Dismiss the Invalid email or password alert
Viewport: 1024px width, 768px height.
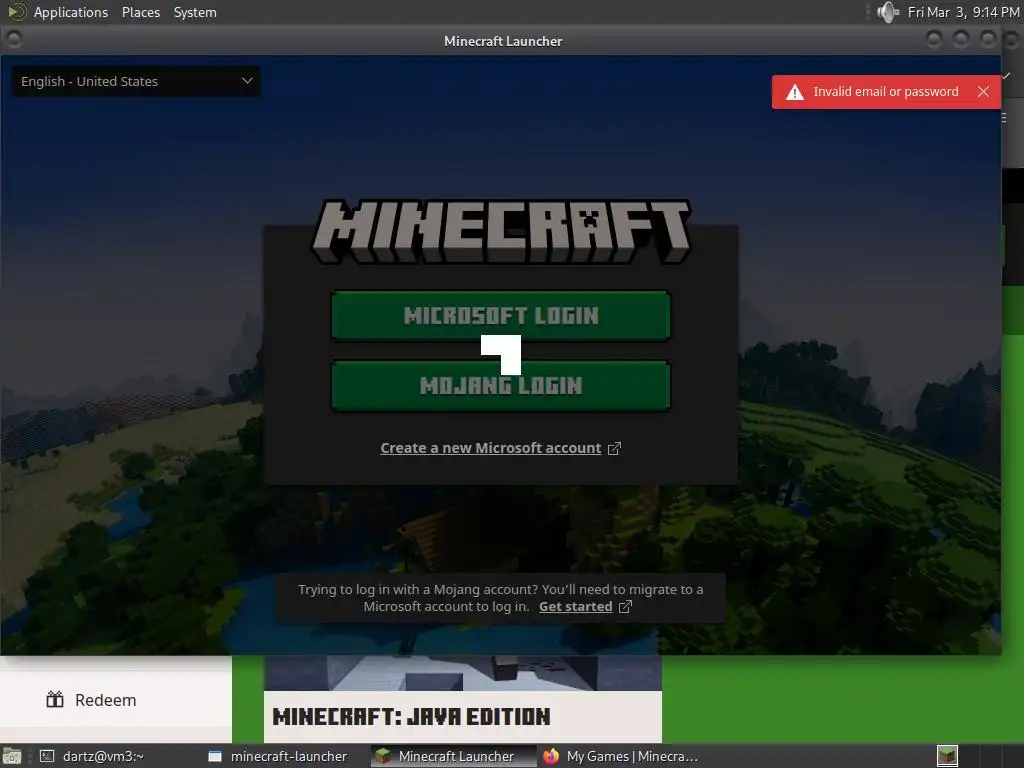click(984, 92)
